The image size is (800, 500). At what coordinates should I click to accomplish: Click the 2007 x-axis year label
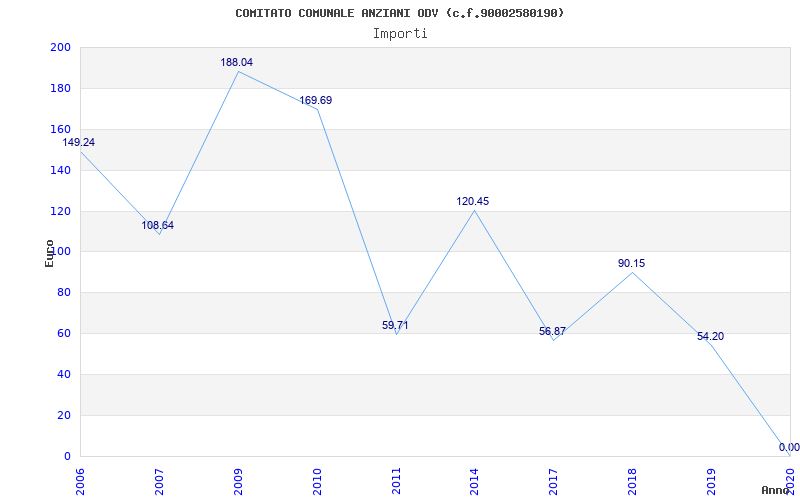[x=159, y=482]
